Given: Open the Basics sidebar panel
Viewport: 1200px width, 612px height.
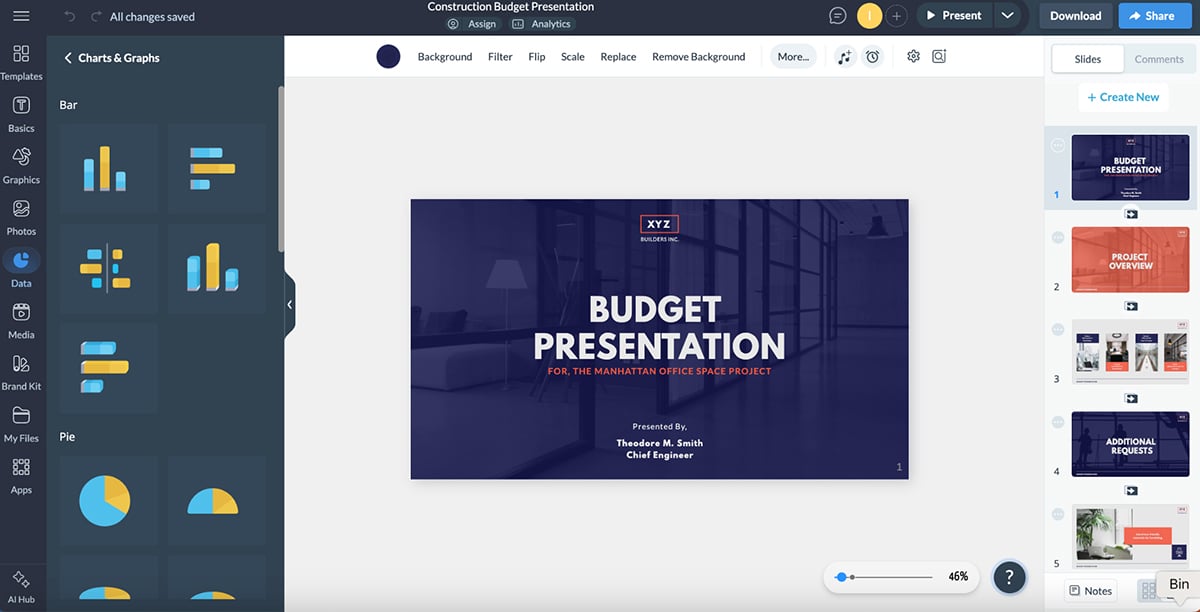Looking at the screenshot, I should 21,113.
